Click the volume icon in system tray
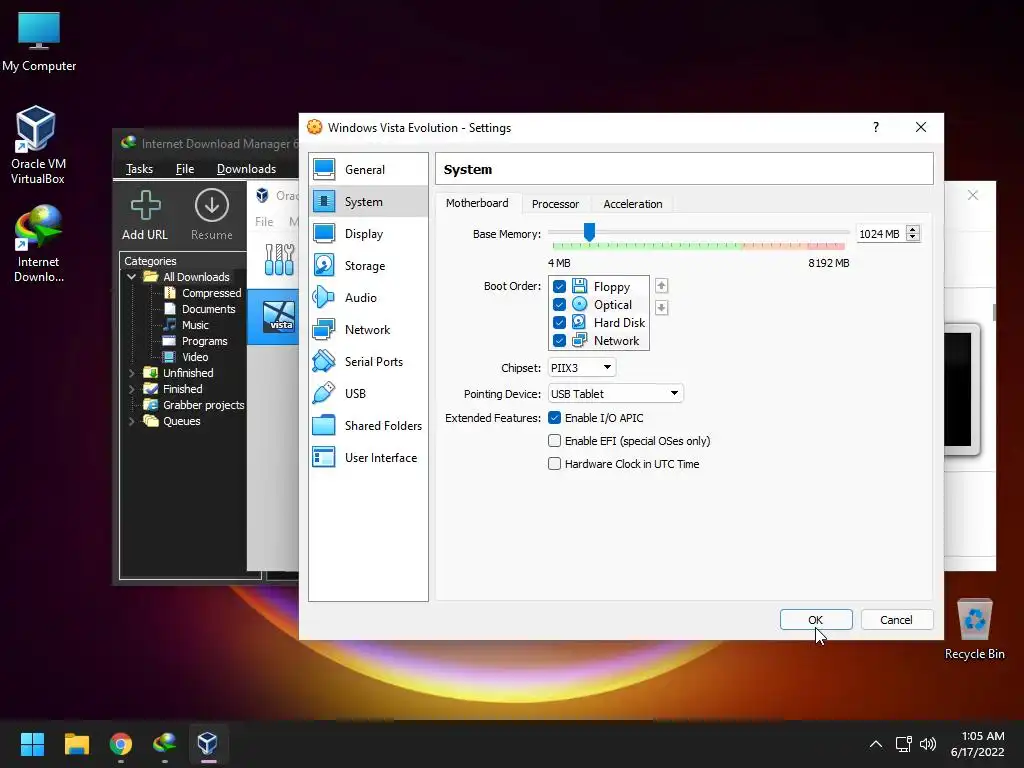Viewport: 1024px width, 768px height. point(927,744)
